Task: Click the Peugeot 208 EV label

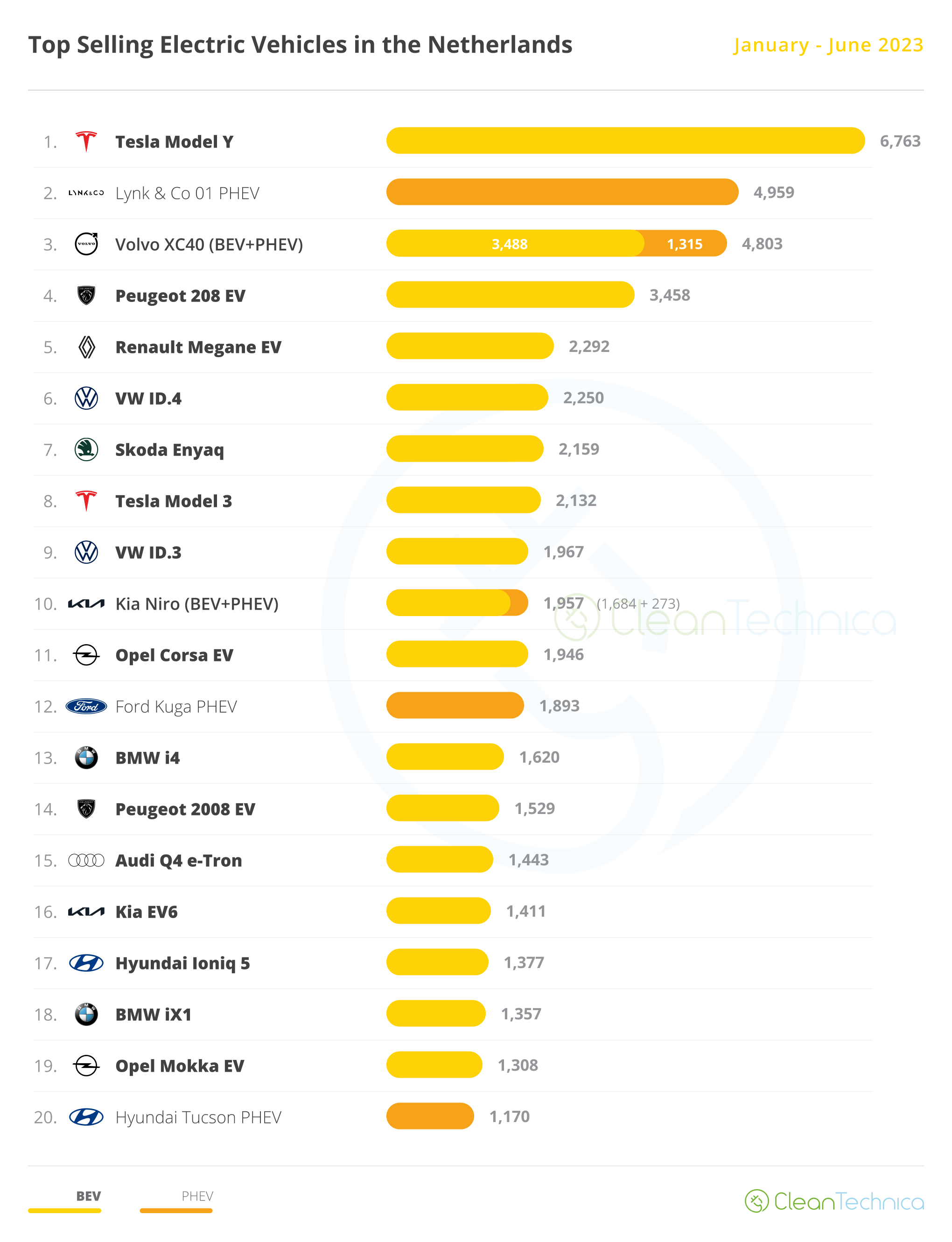Action: tap(180, 296)
